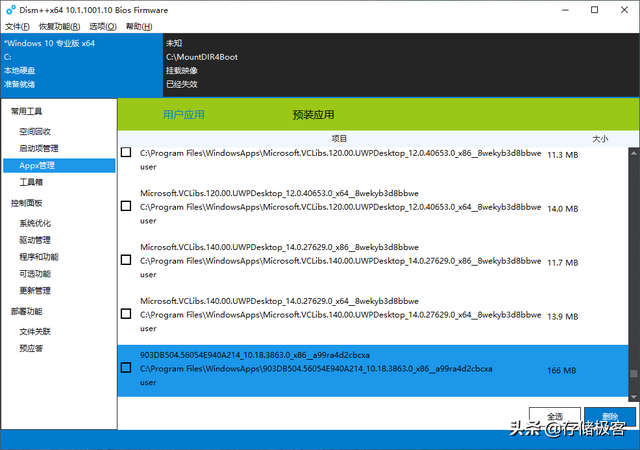Click the 大小 column header
This screenshot has height=450, width=640.
coord(600,139)
